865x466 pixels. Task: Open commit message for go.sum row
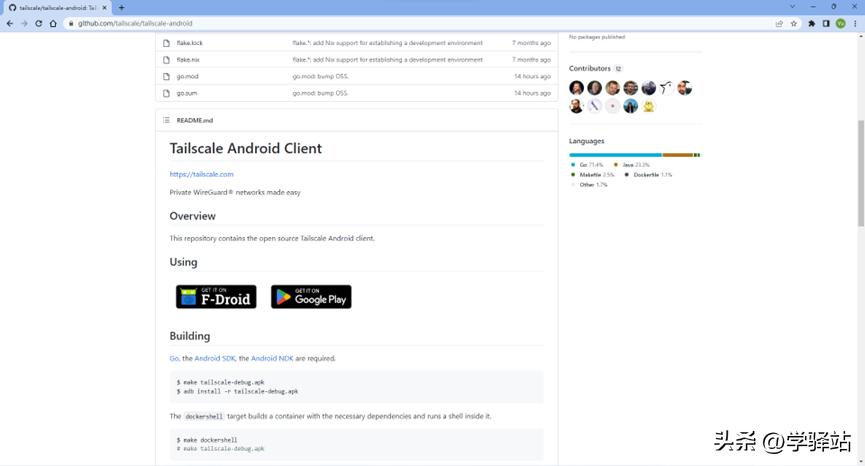tap(321, 93)
